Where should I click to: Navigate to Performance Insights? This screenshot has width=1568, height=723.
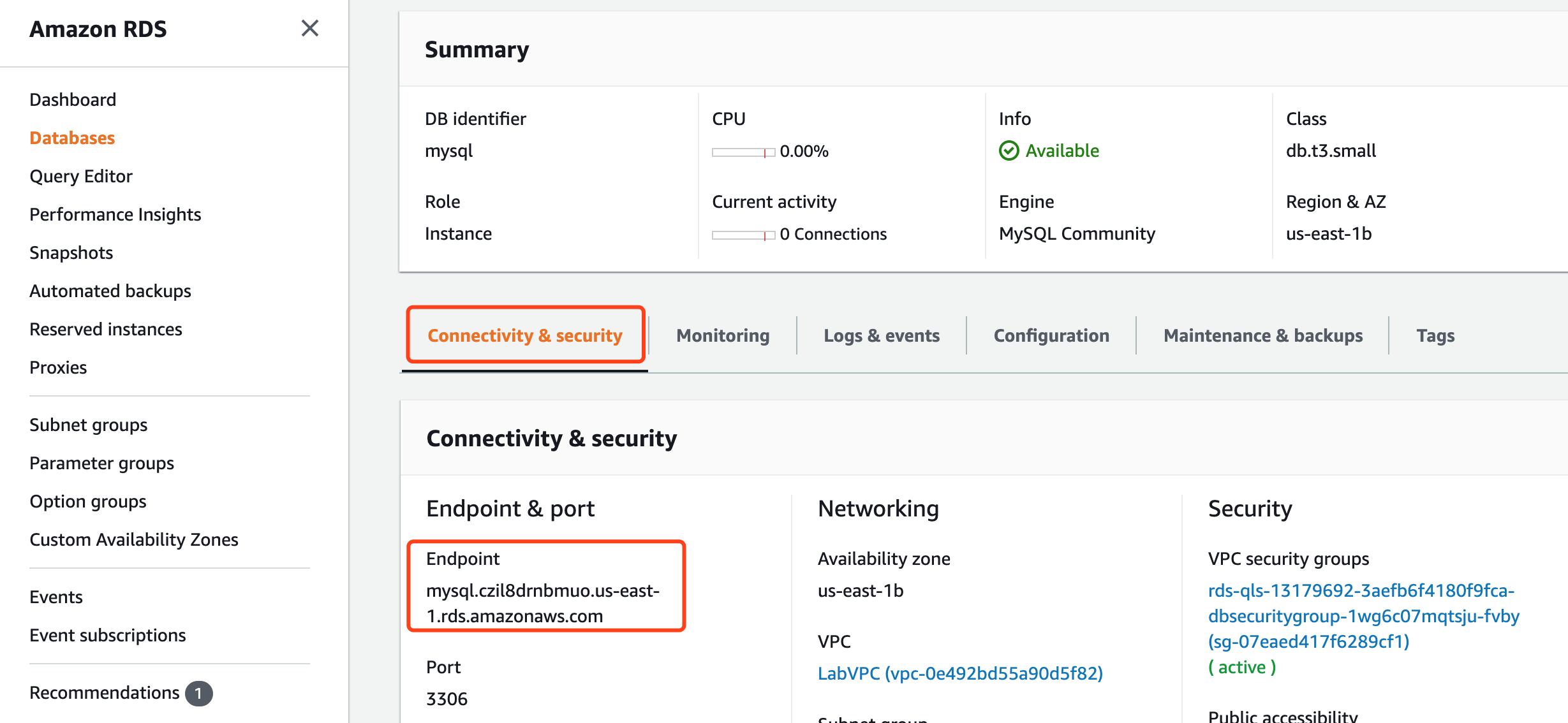click(x=115, y=214)
